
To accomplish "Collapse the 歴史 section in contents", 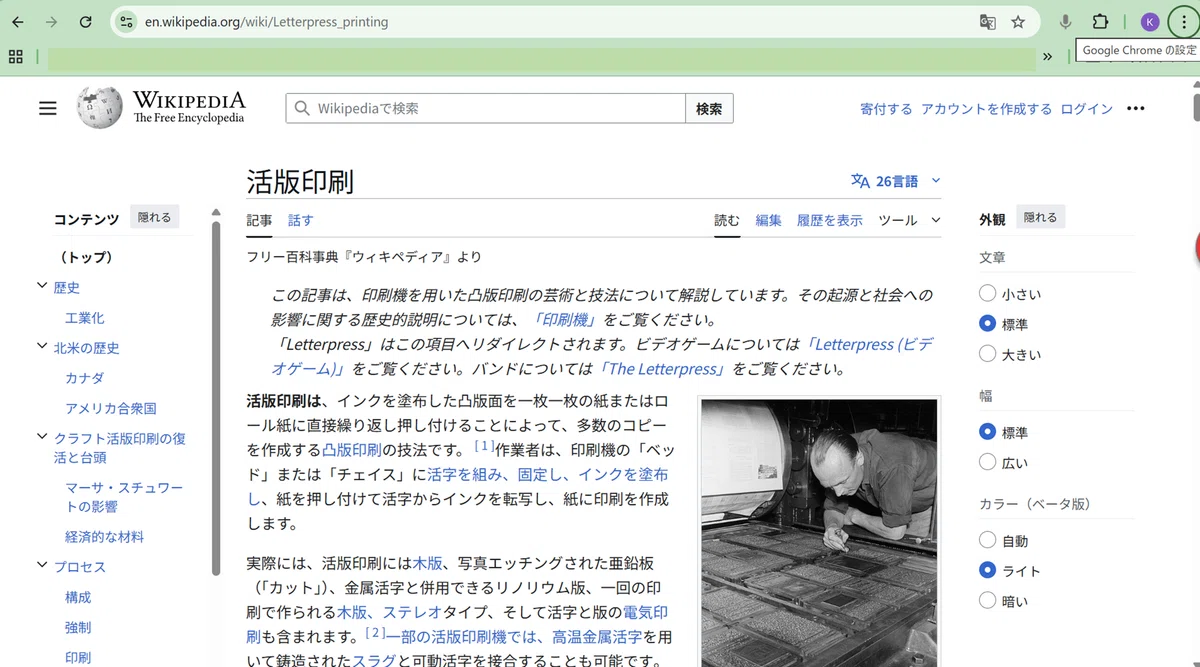I will 42,287.
